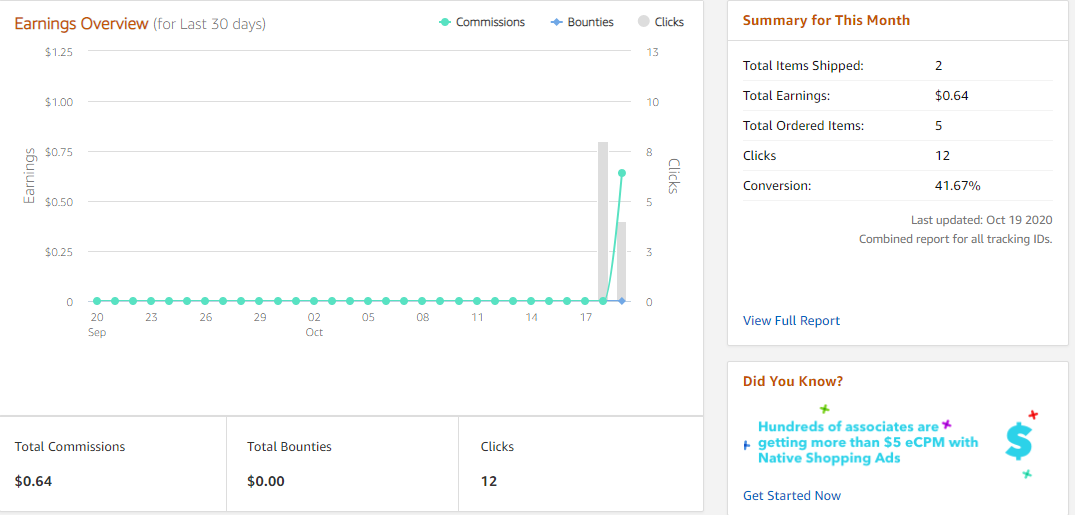
Task: Open the View Full Report link
Action: (791, 320)
